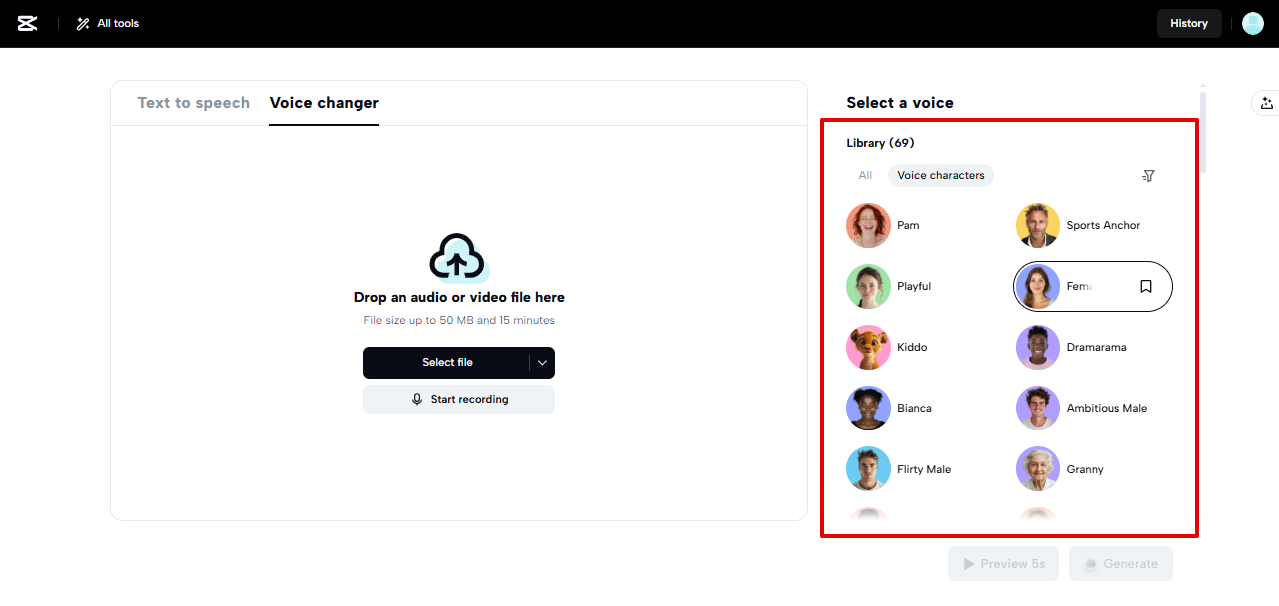
Task: Expand the Select file dropdown arrow
Action: (x=541, y=363)
